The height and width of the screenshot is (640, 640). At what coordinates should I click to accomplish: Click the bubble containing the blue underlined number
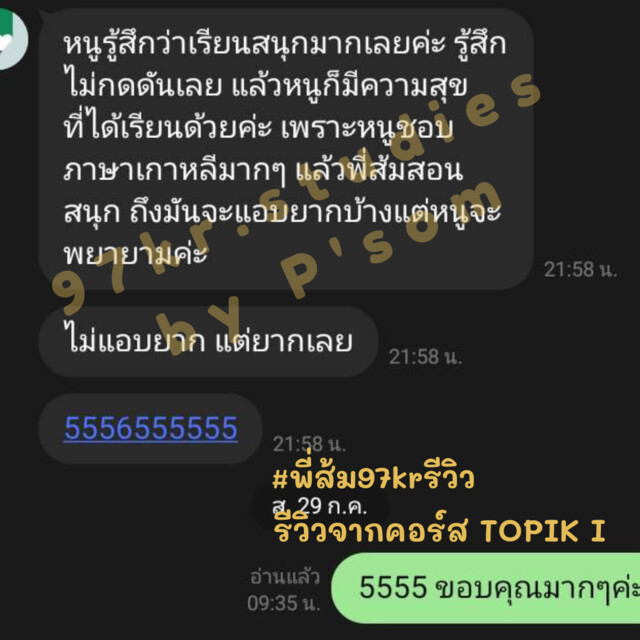click(150, 429)
